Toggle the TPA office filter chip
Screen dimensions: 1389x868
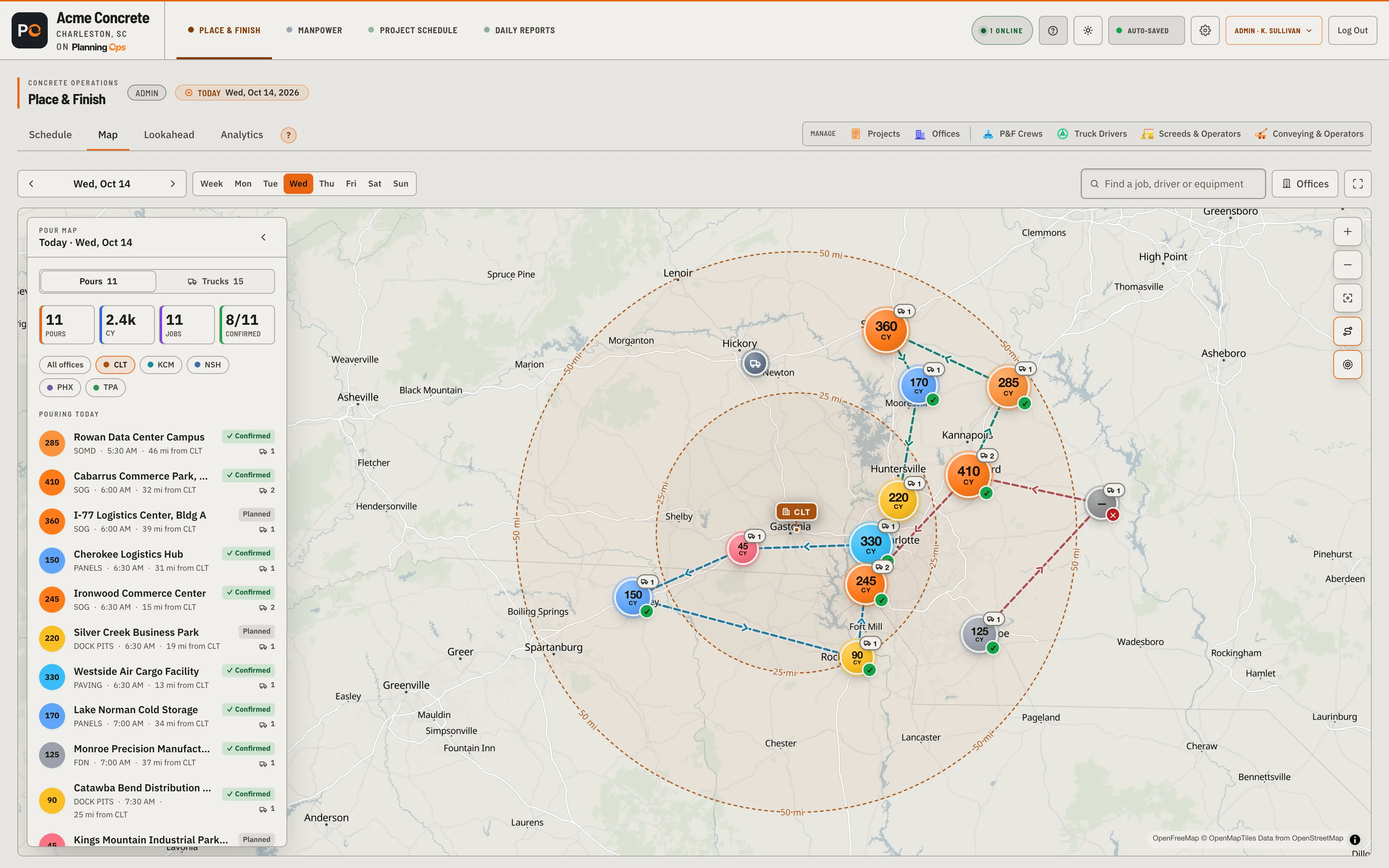coord(105,387)
